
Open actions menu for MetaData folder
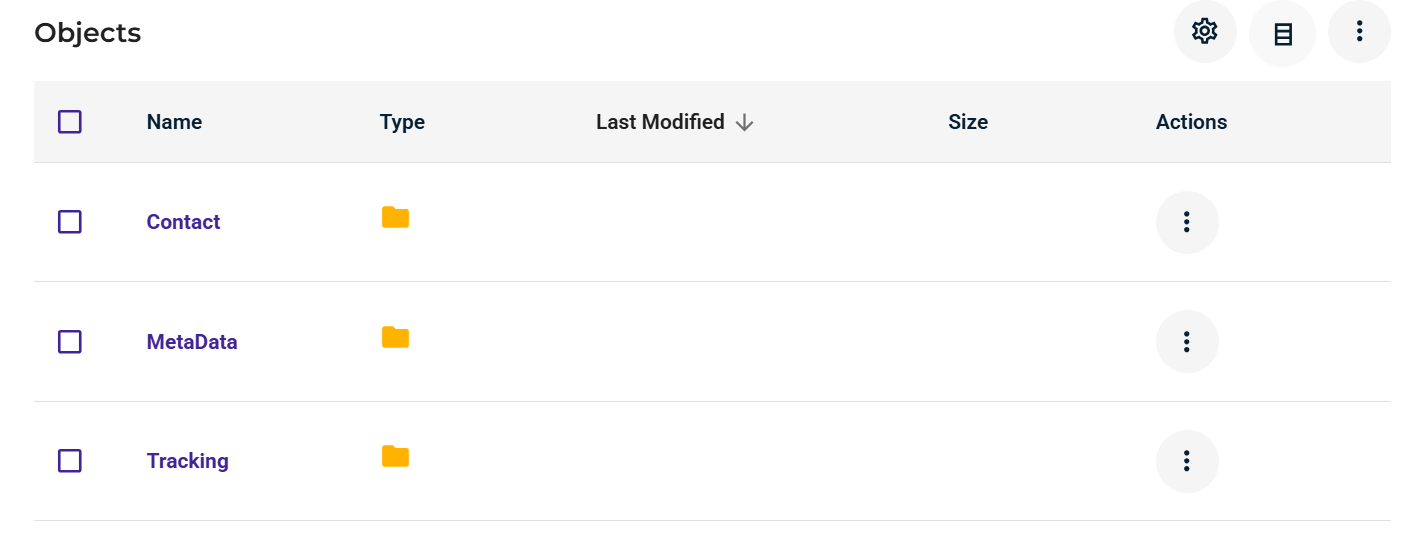click(1186, 342)
